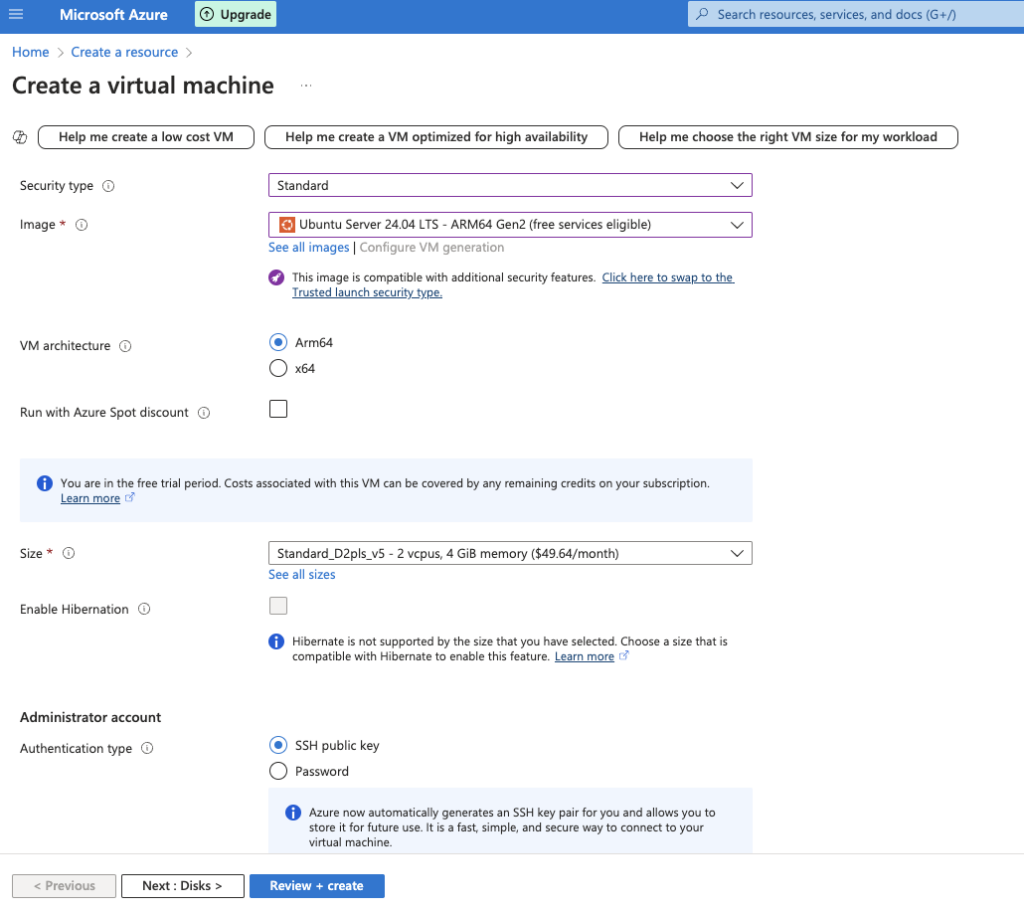
Task: Click Review + create button
Action: [x=317, y=886]
